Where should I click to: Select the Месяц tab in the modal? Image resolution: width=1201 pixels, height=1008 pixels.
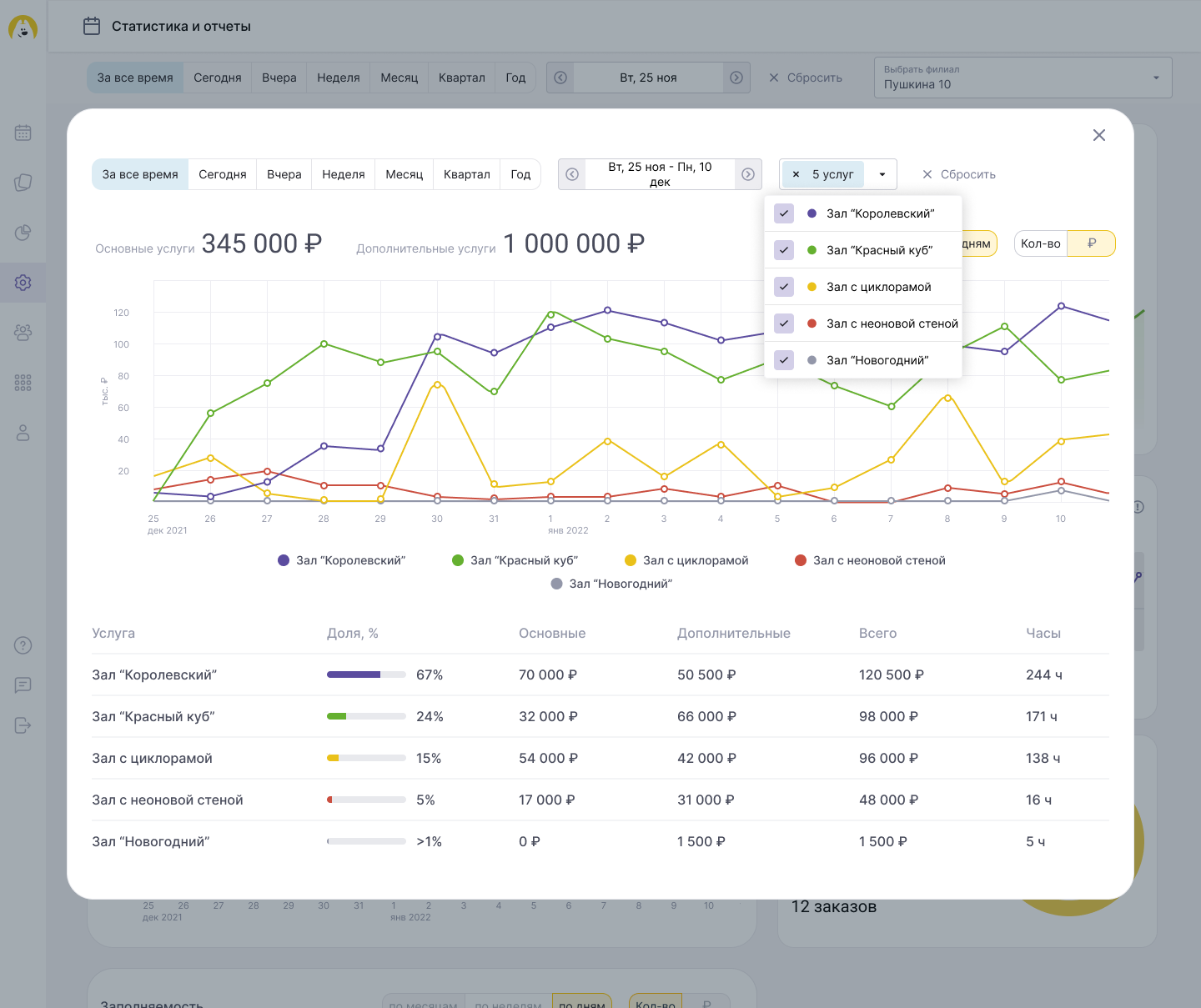tap(405, 174)
